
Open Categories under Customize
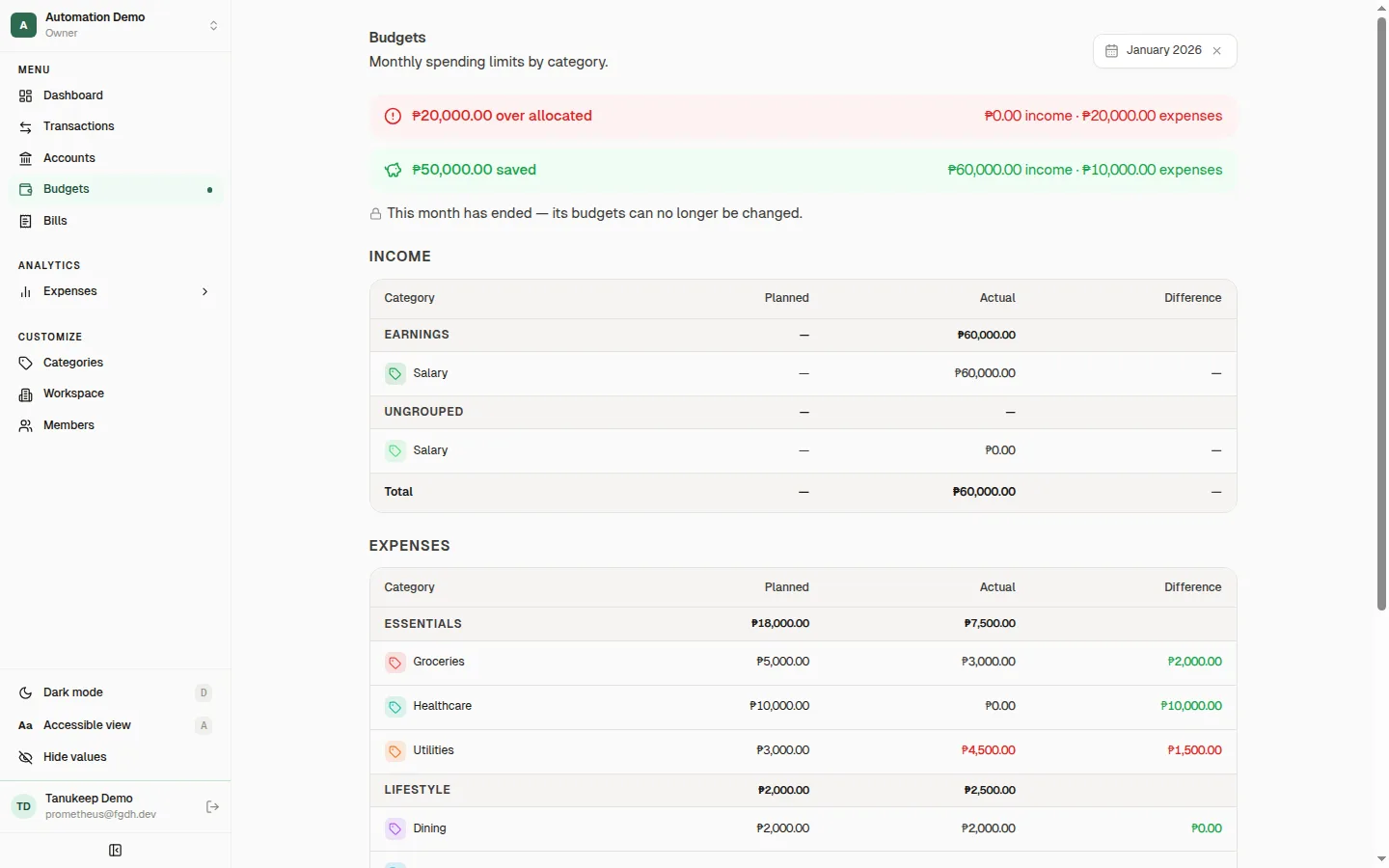click(116, 363)
